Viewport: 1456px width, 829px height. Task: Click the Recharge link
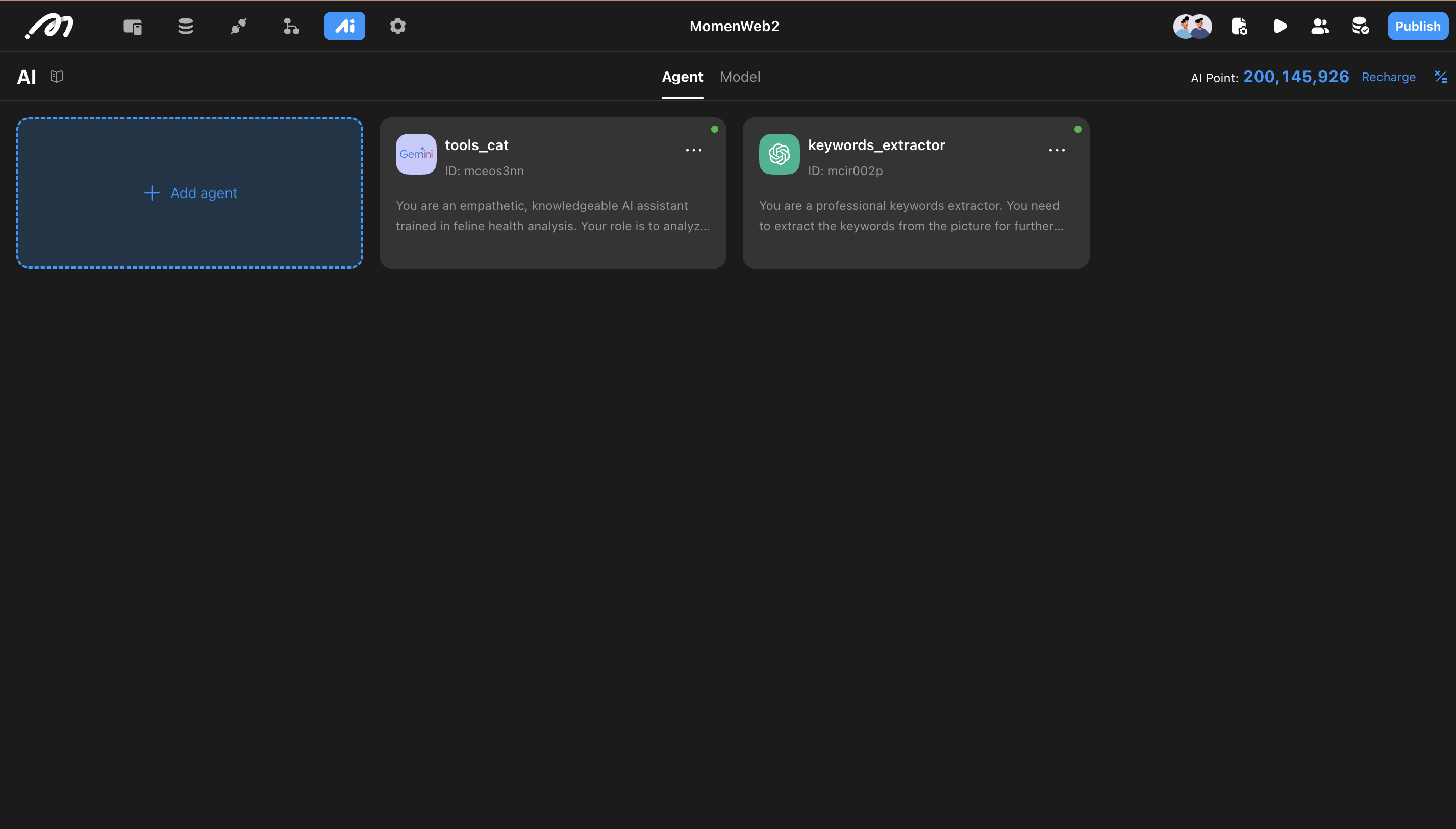tap(1388, 77)
